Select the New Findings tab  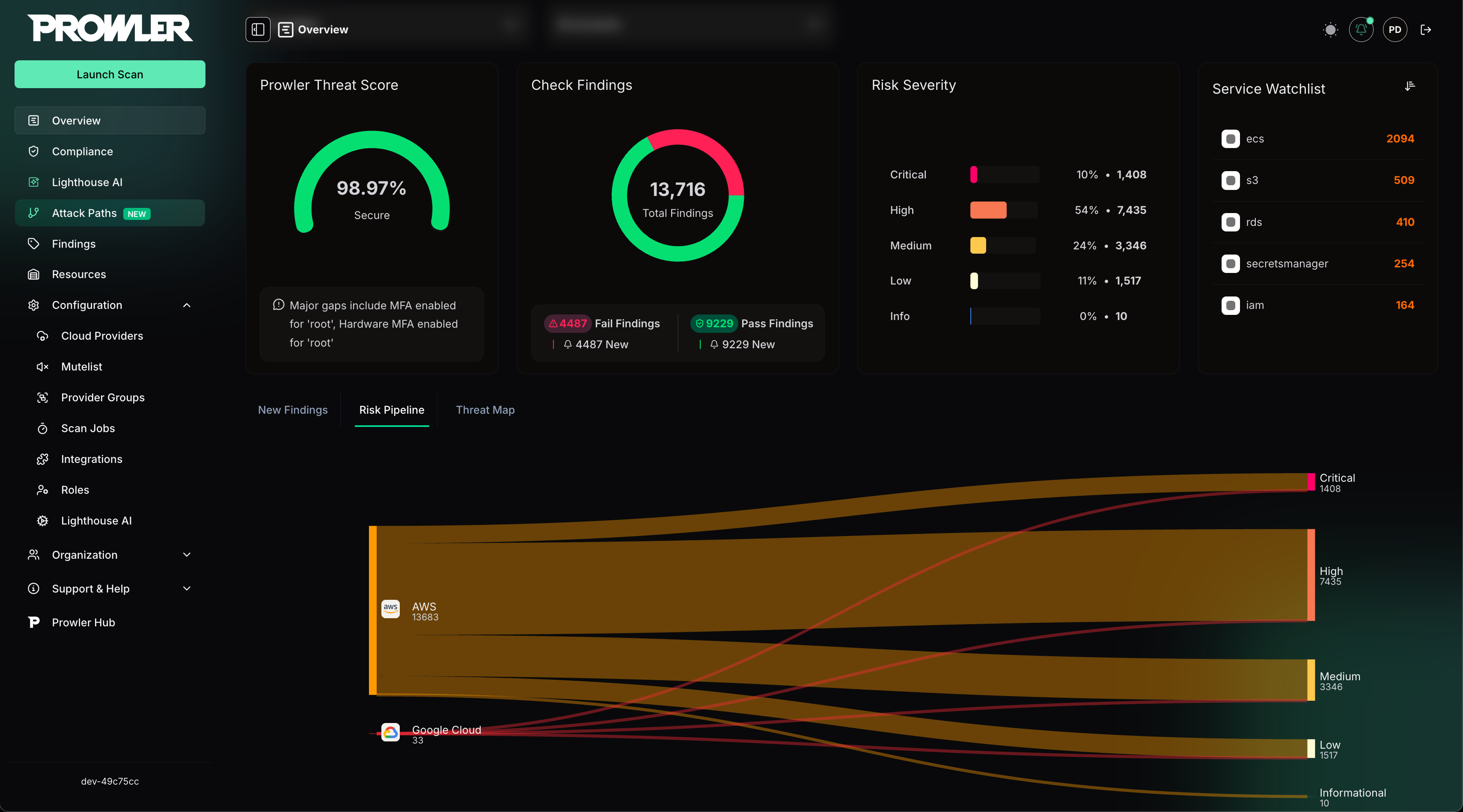point(292,410)
